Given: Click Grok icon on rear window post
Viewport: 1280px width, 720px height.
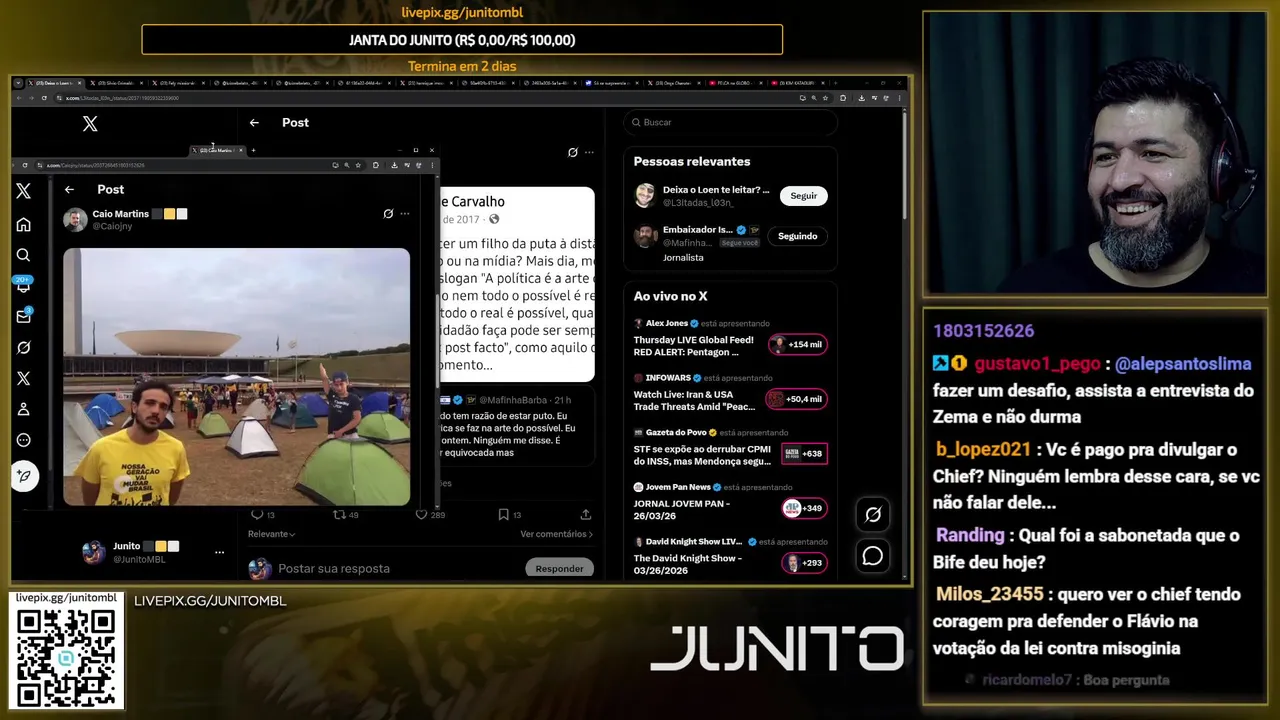Looking at the screenshot, I should point(572,152).
